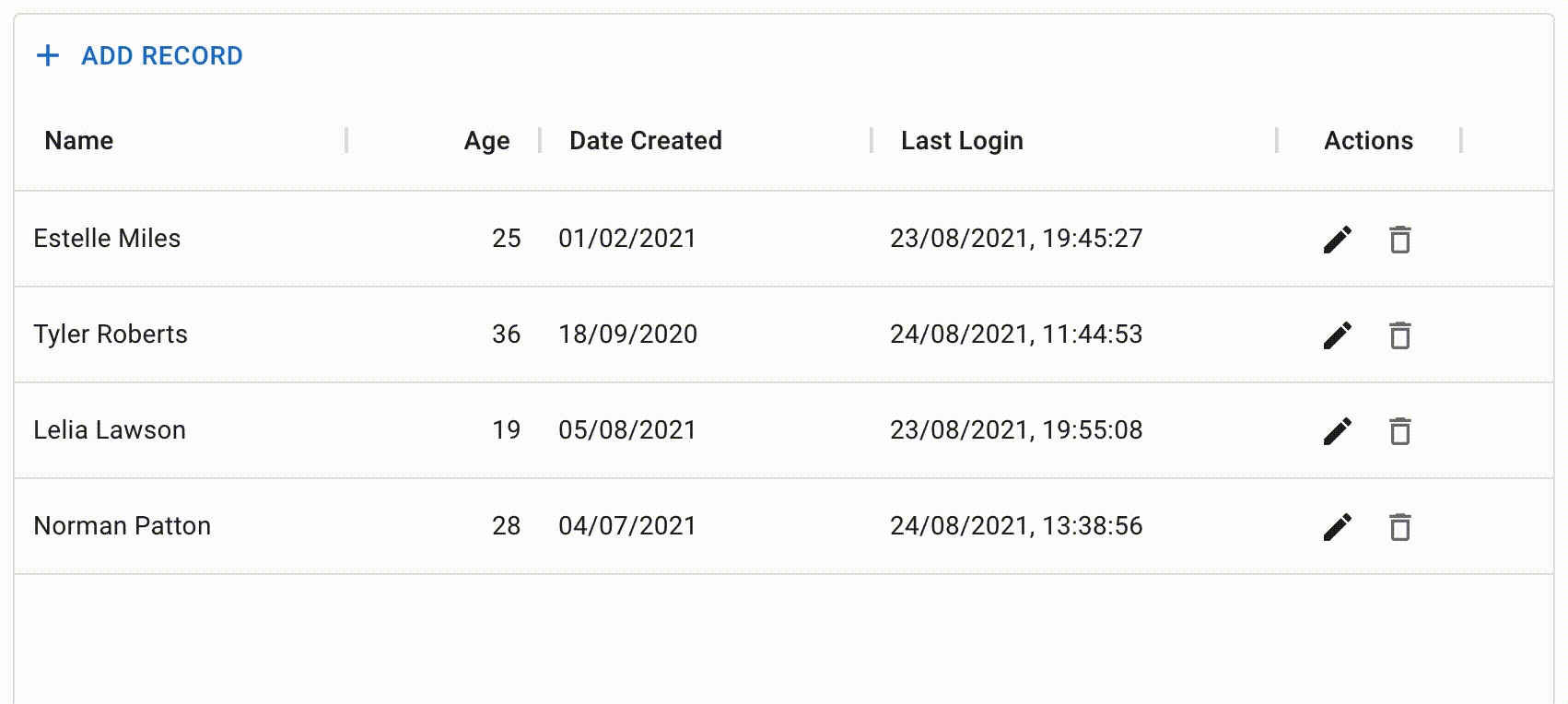The width and height of the screenshot is (1568, 704).
Task: Click Norman Patton's last login cell
Action: click(1016, 526)
